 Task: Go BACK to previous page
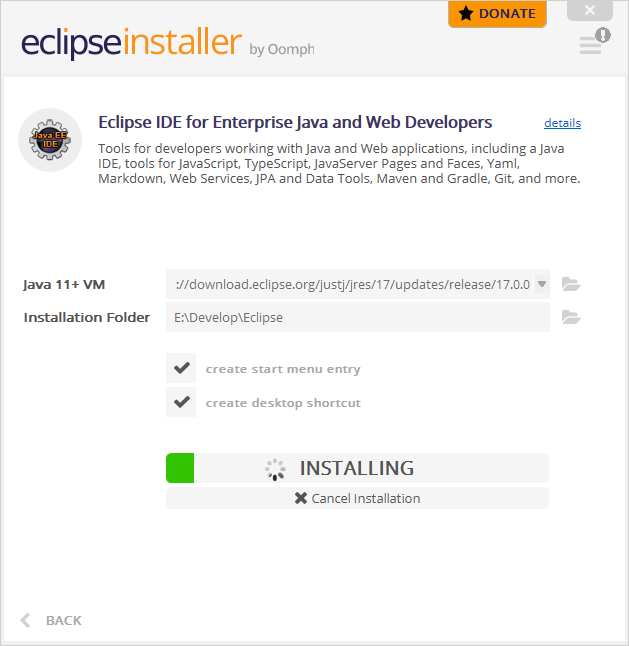[x=51, y=620]
